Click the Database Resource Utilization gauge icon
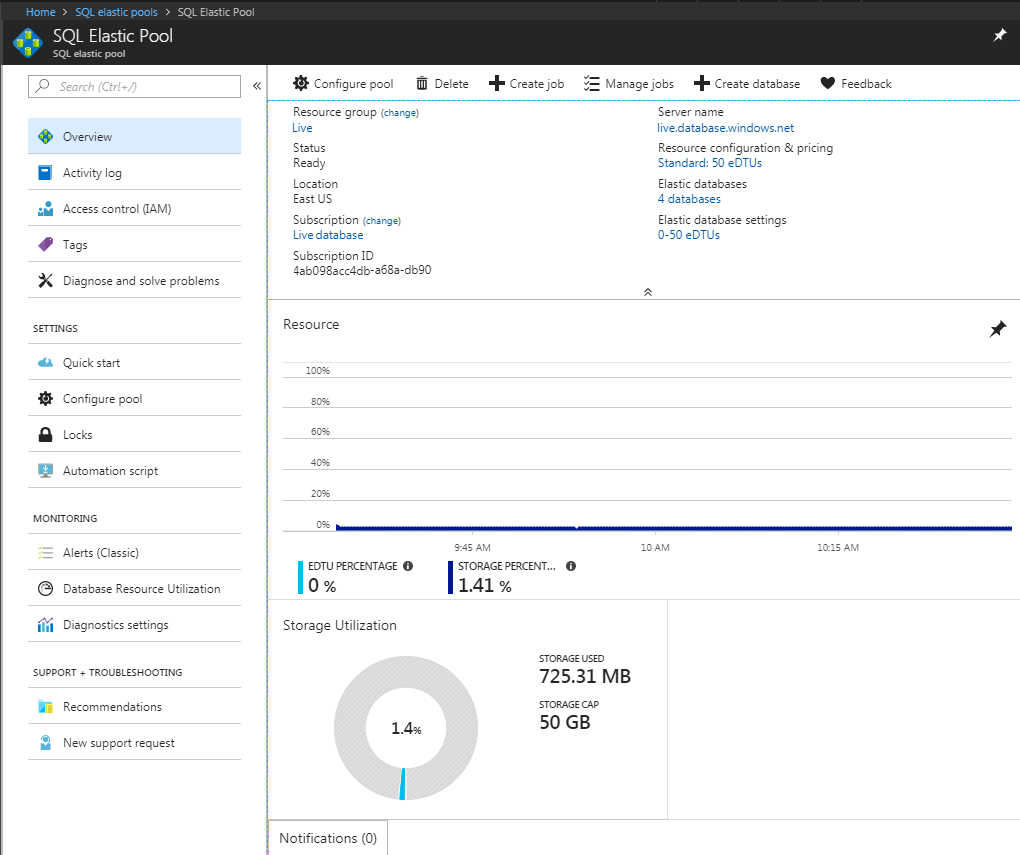 click(x=46, y=588)
